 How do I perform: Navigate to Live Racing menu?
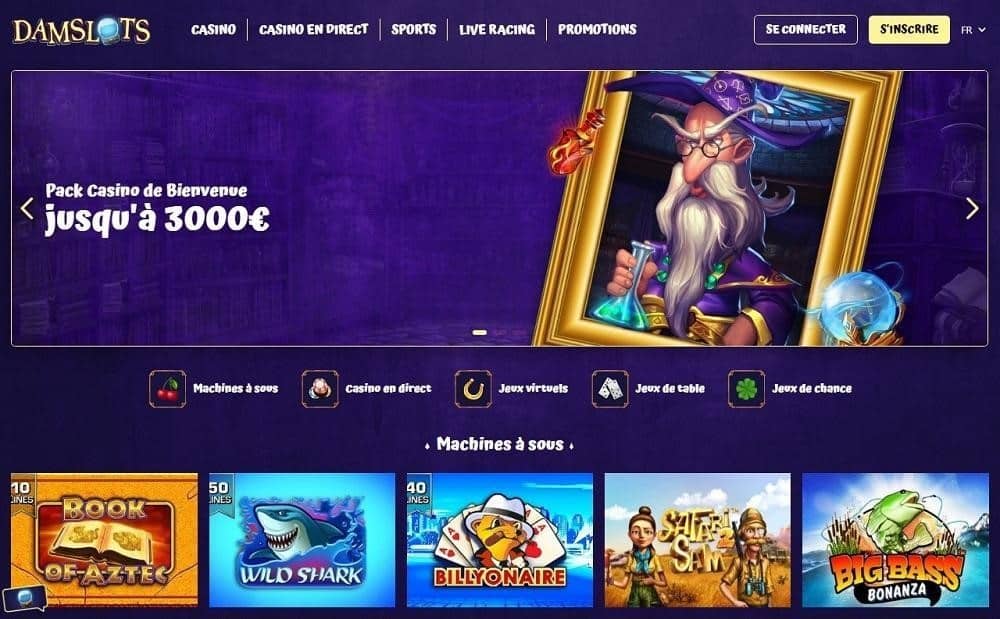point(497,29)
